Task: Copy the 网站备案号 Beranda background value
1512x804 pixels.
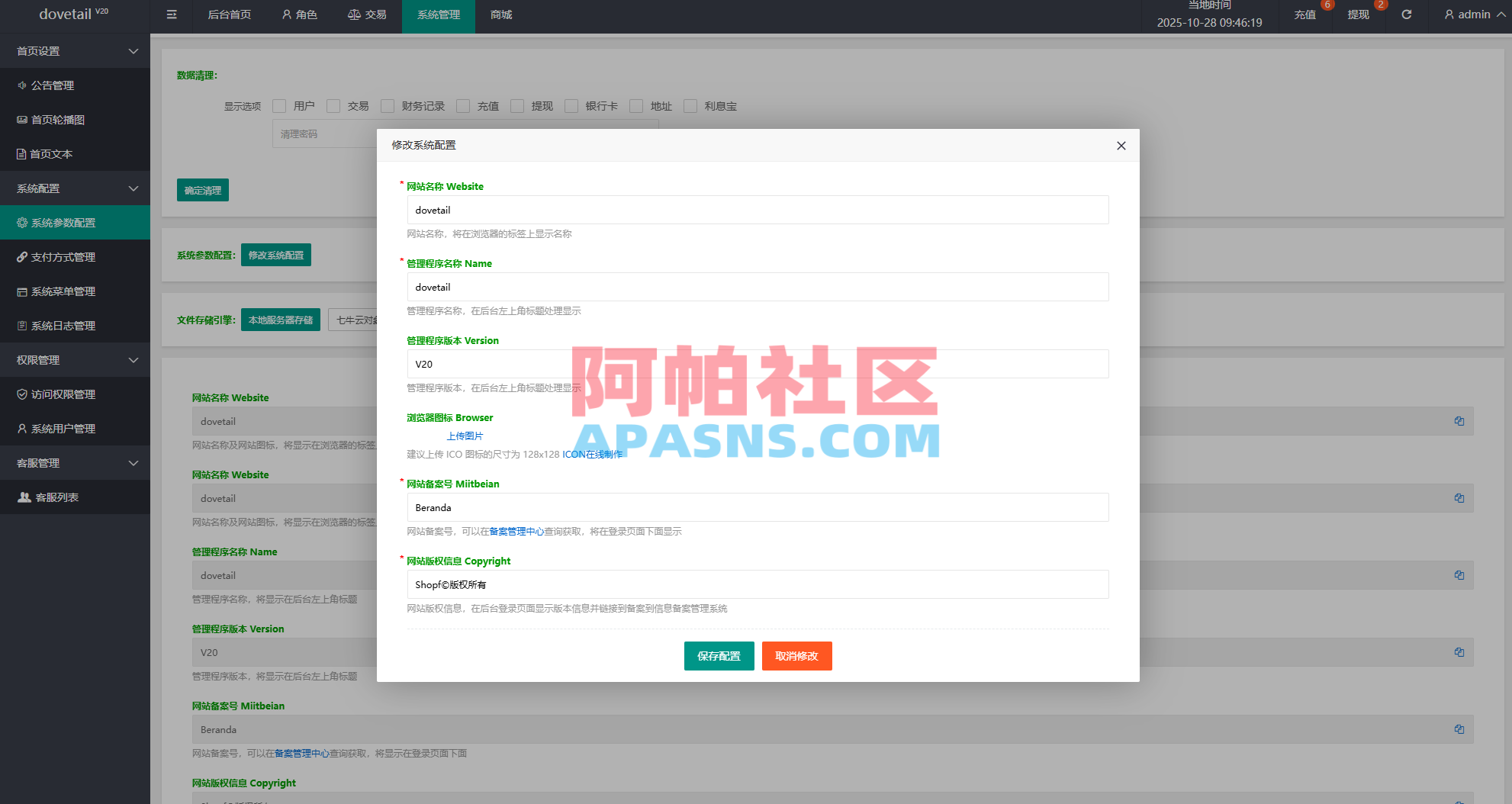Action: [x=1459, y=729]
